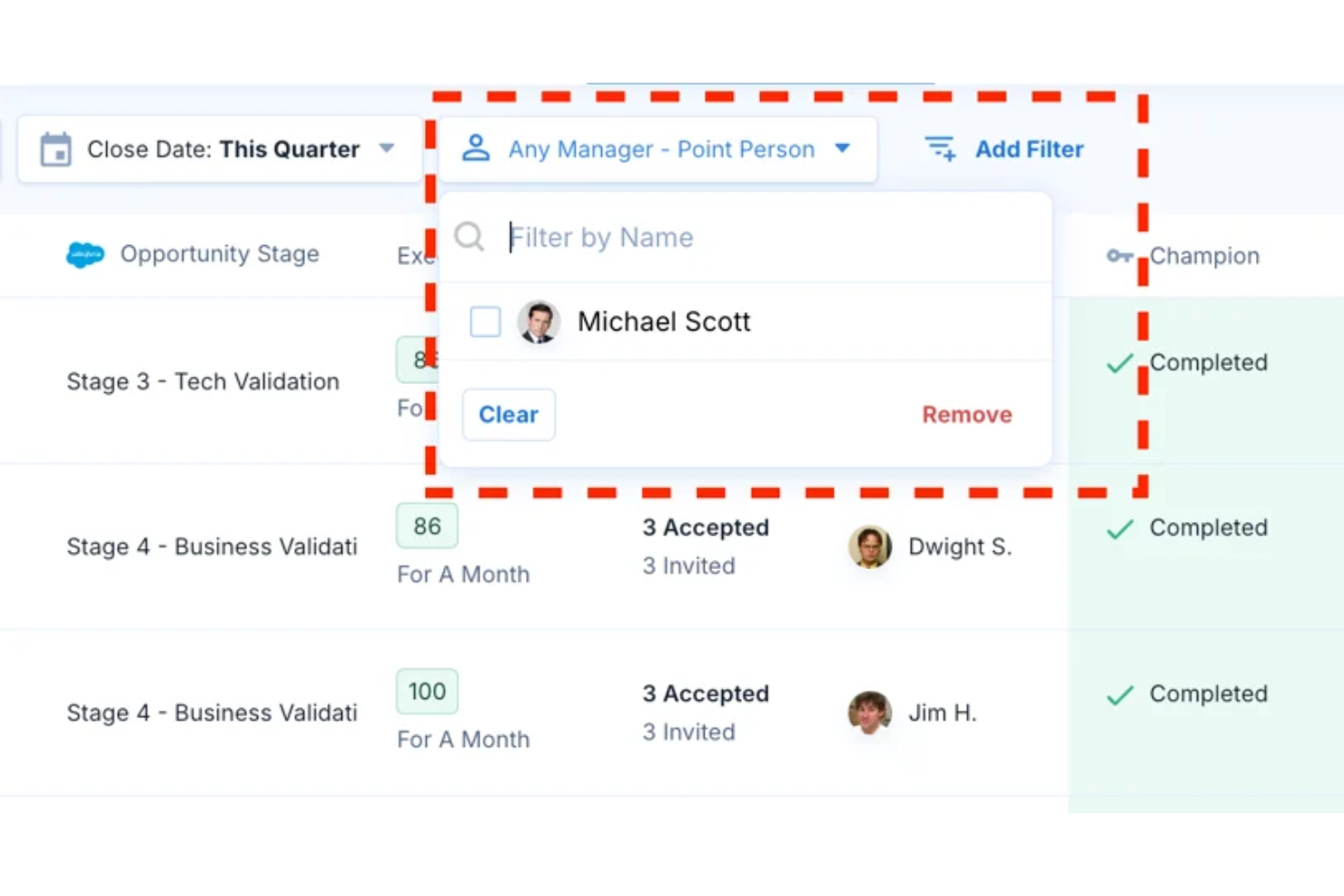Viewport: 1344px width, 896px height.
Task: Click the 86 score badge
Action: [x=427, y=526]
